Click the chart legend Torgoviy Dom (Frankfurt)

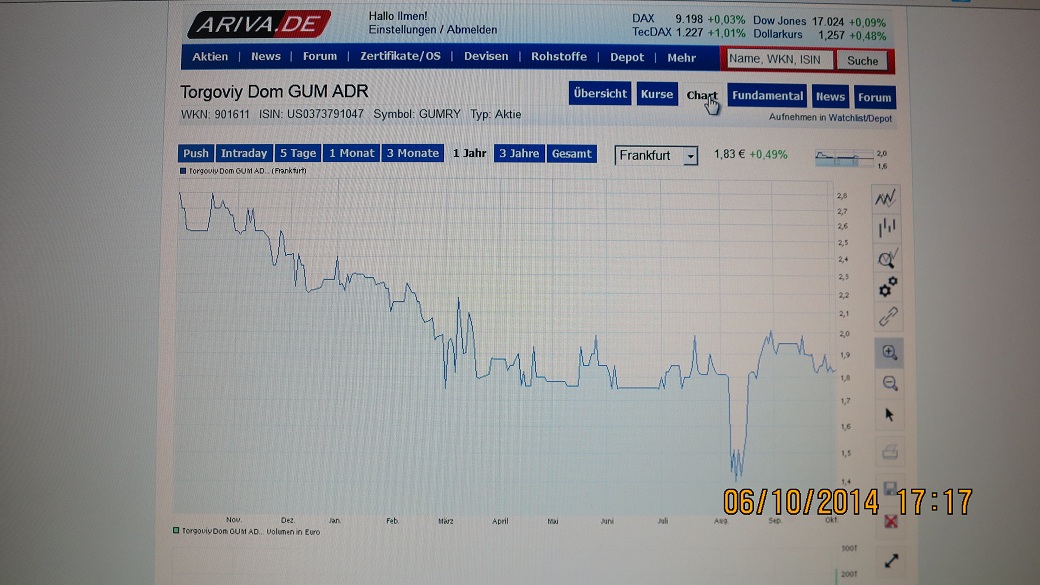pyautogui.click(x=243, y=170)
